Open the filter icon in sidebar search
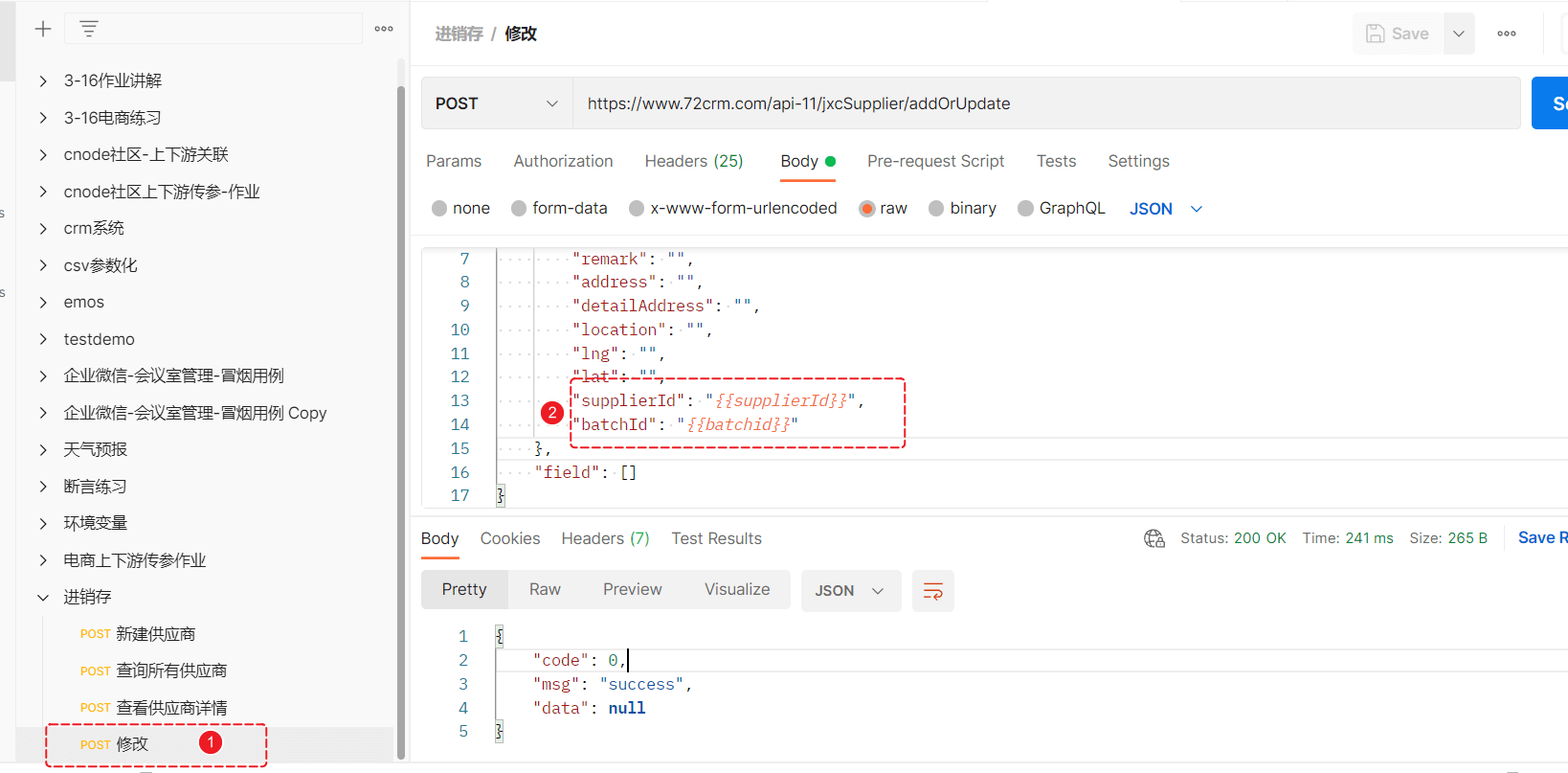 [x=89, y=29]
